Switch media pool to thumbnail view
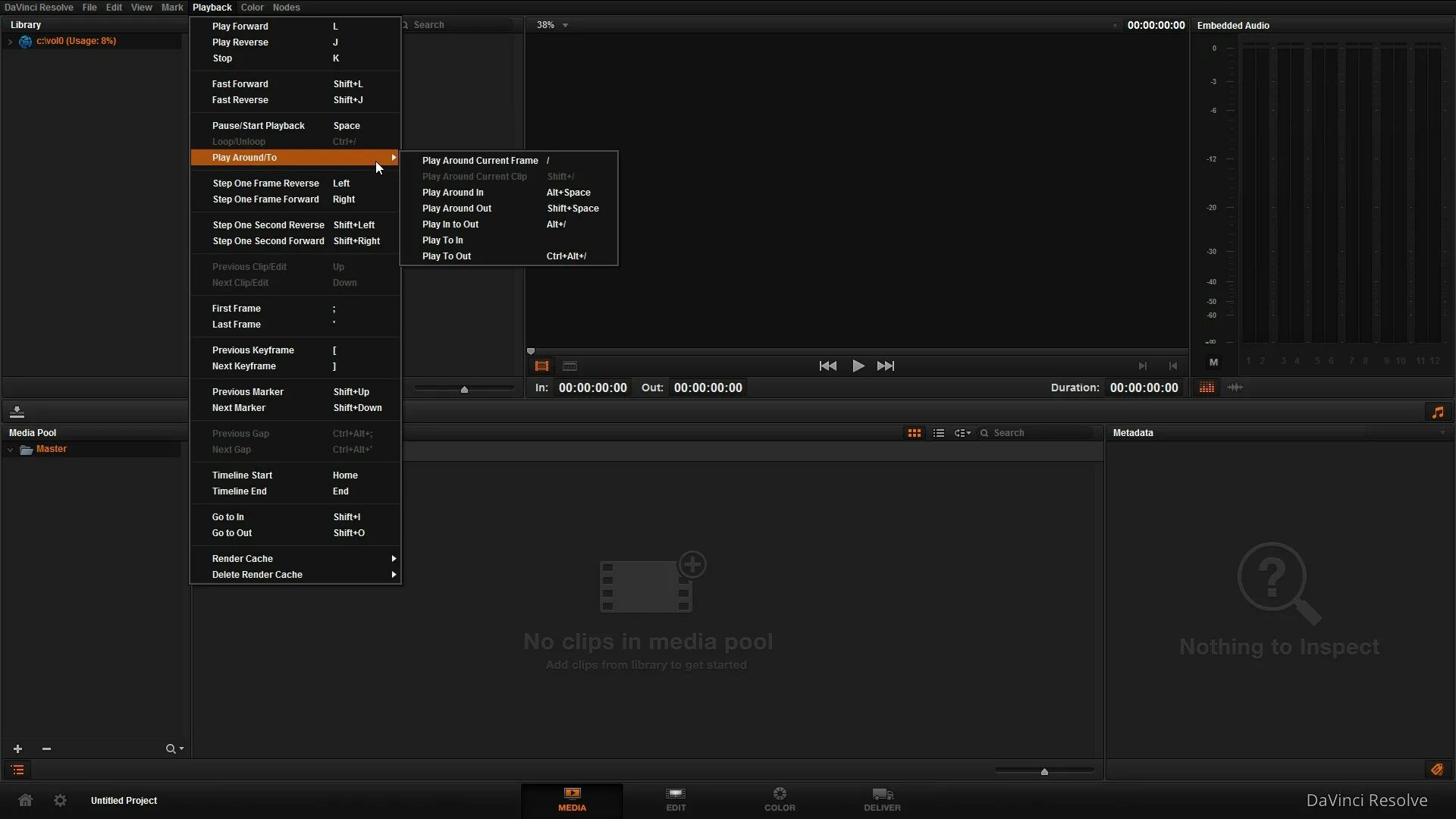Screen dimensions: 1456x819 pyautogui.click(x=915, y=433)
